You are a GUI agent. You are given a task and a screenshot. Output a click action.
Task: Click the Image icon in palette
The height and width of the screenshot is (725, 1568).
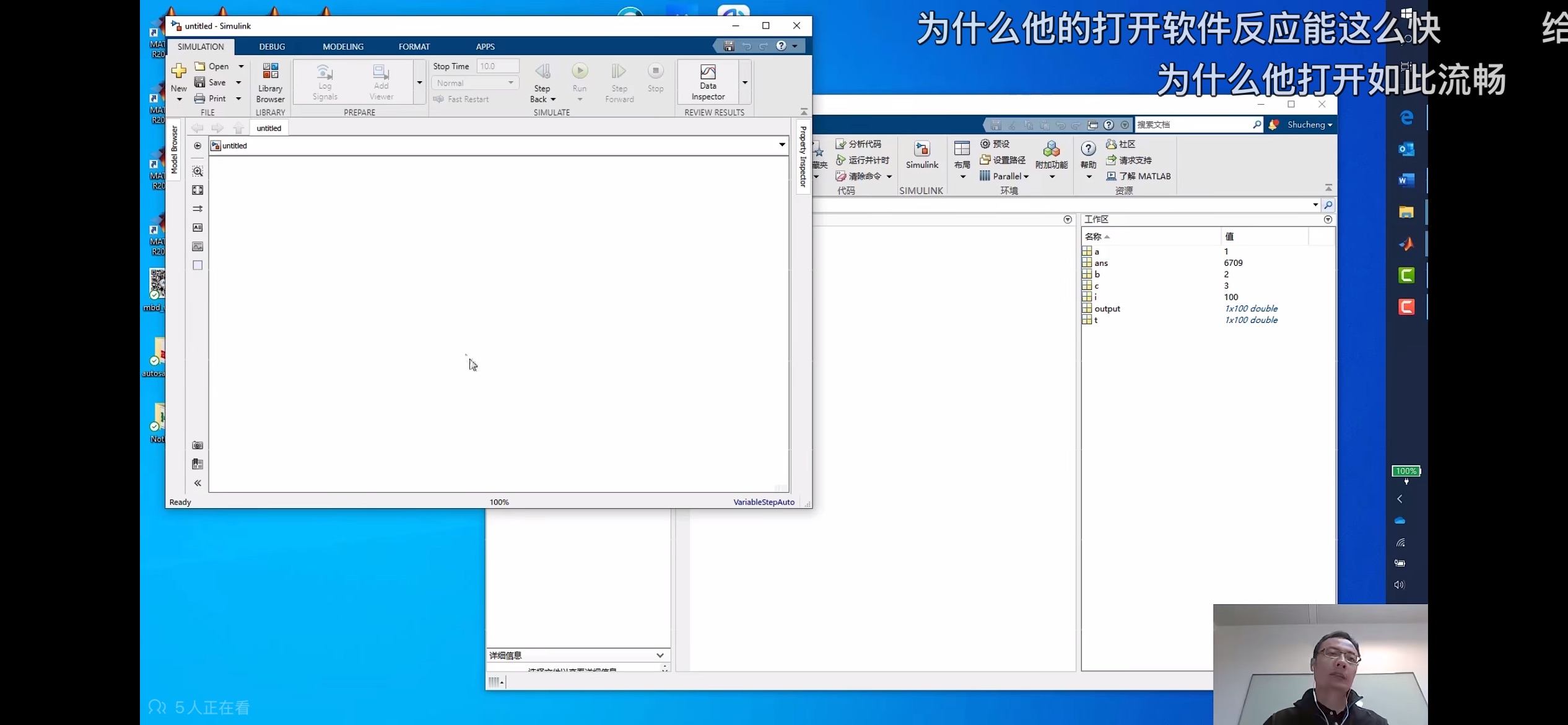point(198,247)
